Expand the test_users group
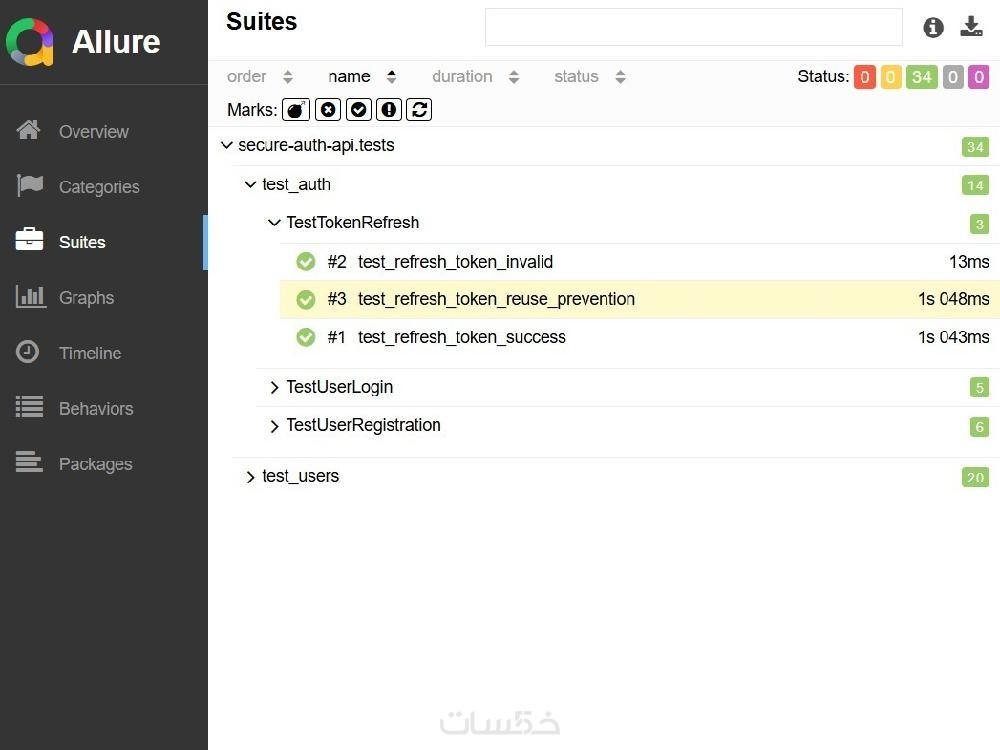 coord(250,477)
